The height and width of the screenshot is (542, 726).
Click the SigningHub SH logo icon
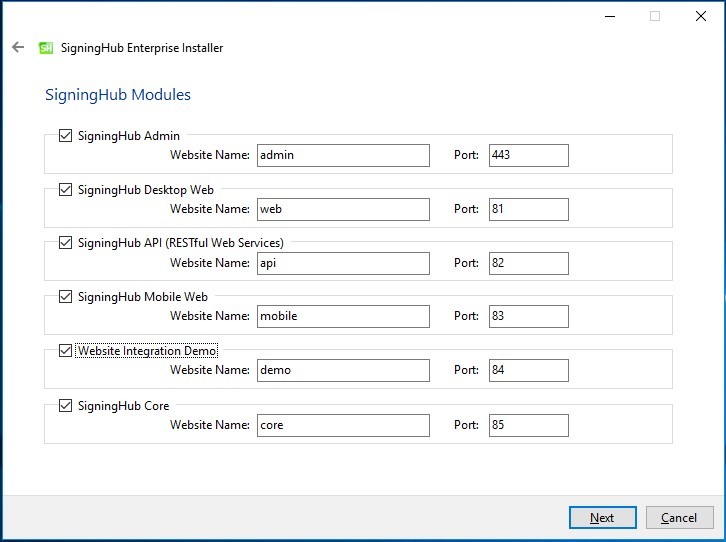[x=46, y=48]
